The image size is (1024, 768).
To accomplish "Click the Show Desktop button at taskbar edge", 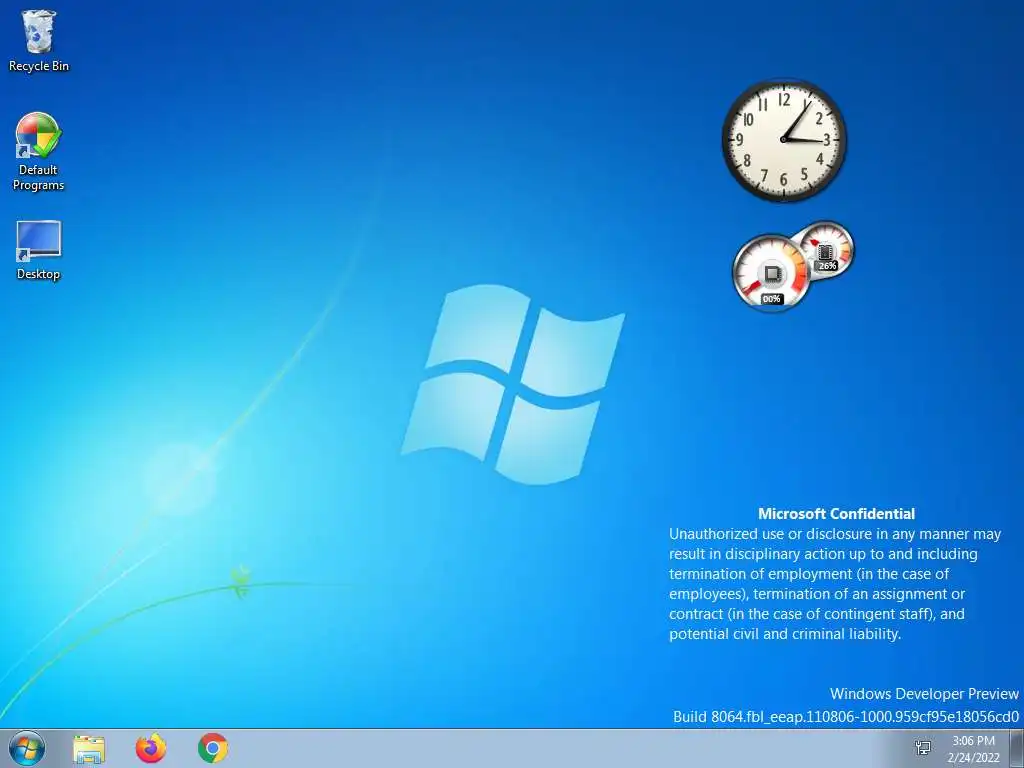I will tap(1017, 748).
